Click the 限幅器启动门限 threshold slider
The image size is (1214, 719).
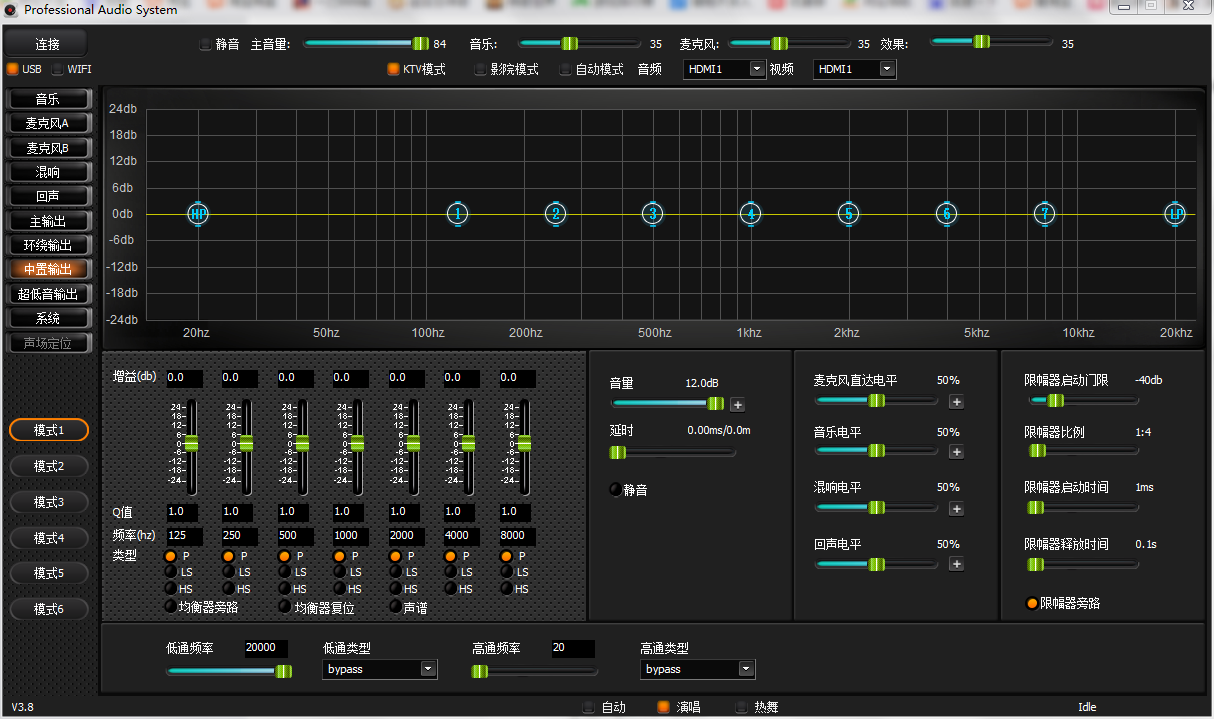coord(1084,401)
